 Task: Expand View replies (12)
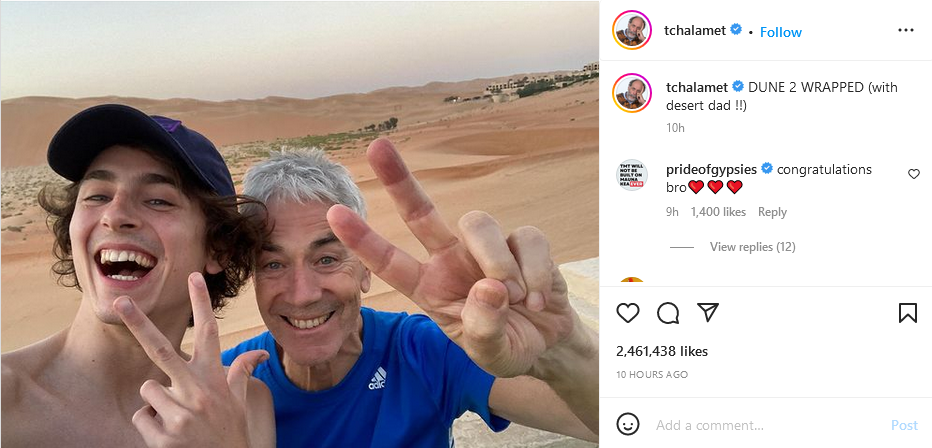(752, 247)
